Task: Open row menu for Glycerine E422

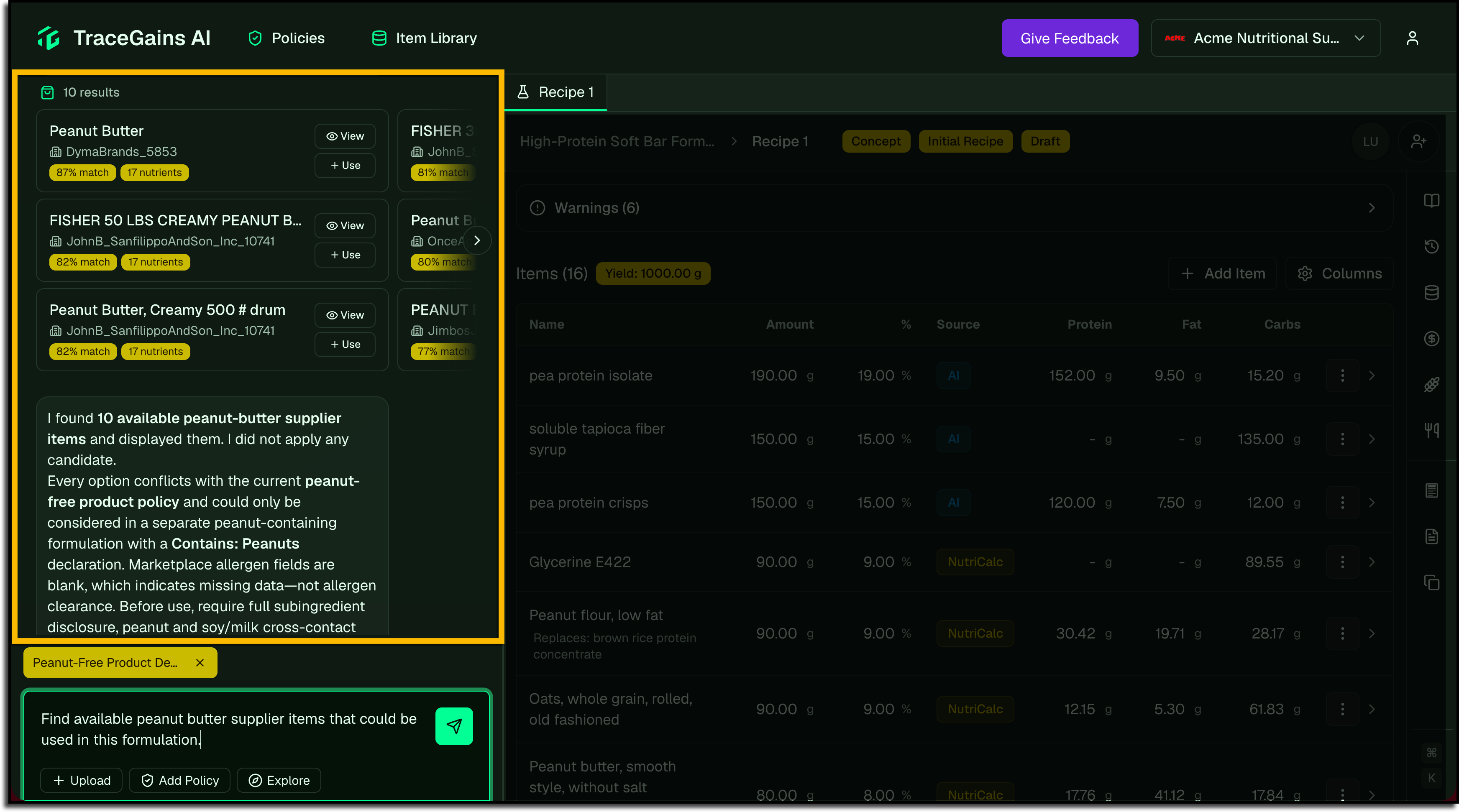Action: click(x=1342, y=562)
